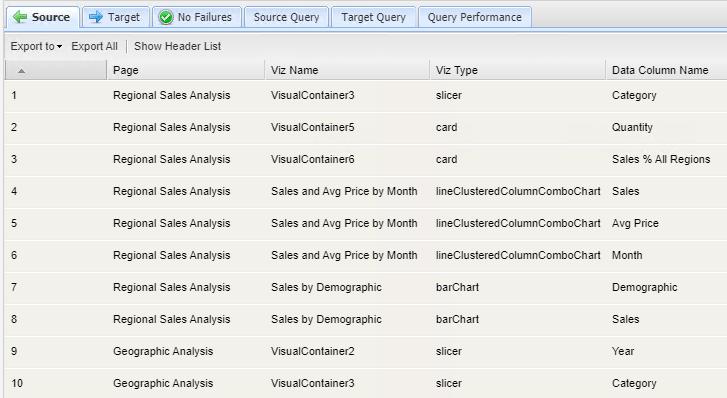Select row number 1 cell

(14, 96)
